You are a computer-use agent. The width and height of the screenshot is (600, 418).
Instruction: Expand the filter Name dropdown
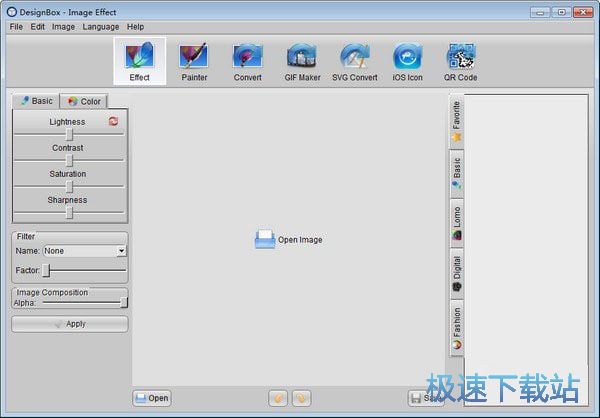pyautogui.click(x=121, y=251)
